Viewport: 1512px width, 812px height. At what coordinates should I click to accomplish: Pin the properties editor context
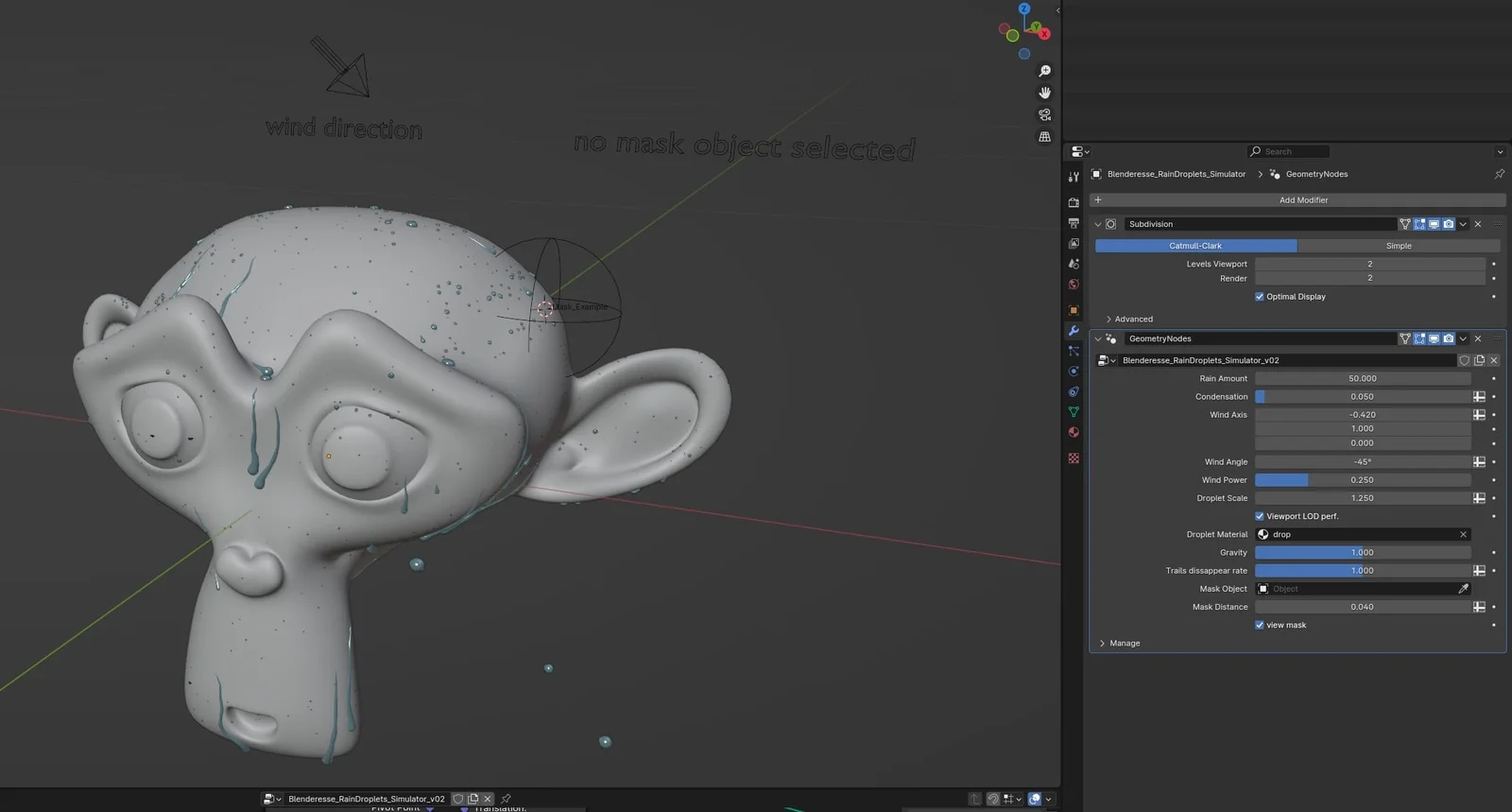[1499, 174]
